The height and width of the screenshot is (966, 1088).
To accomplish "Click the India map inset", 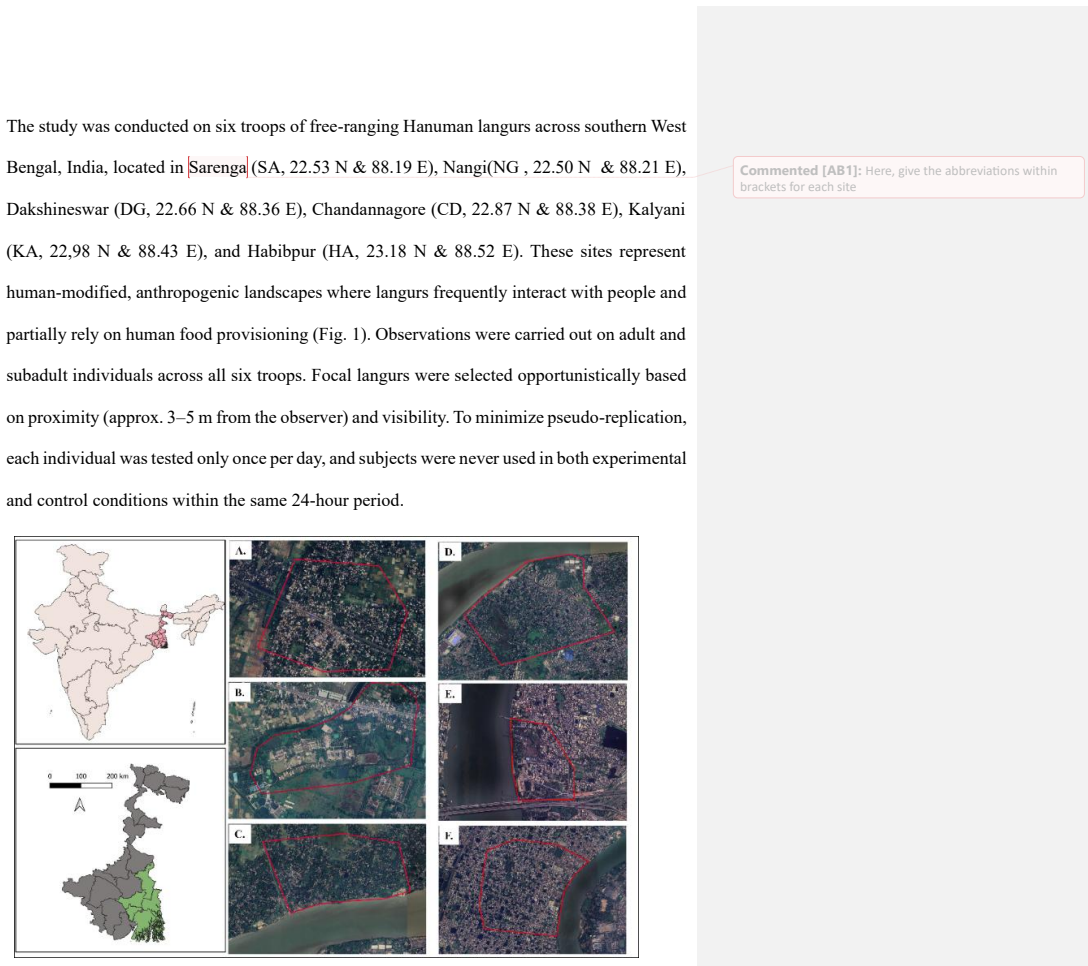I will [x=121, y=642].
